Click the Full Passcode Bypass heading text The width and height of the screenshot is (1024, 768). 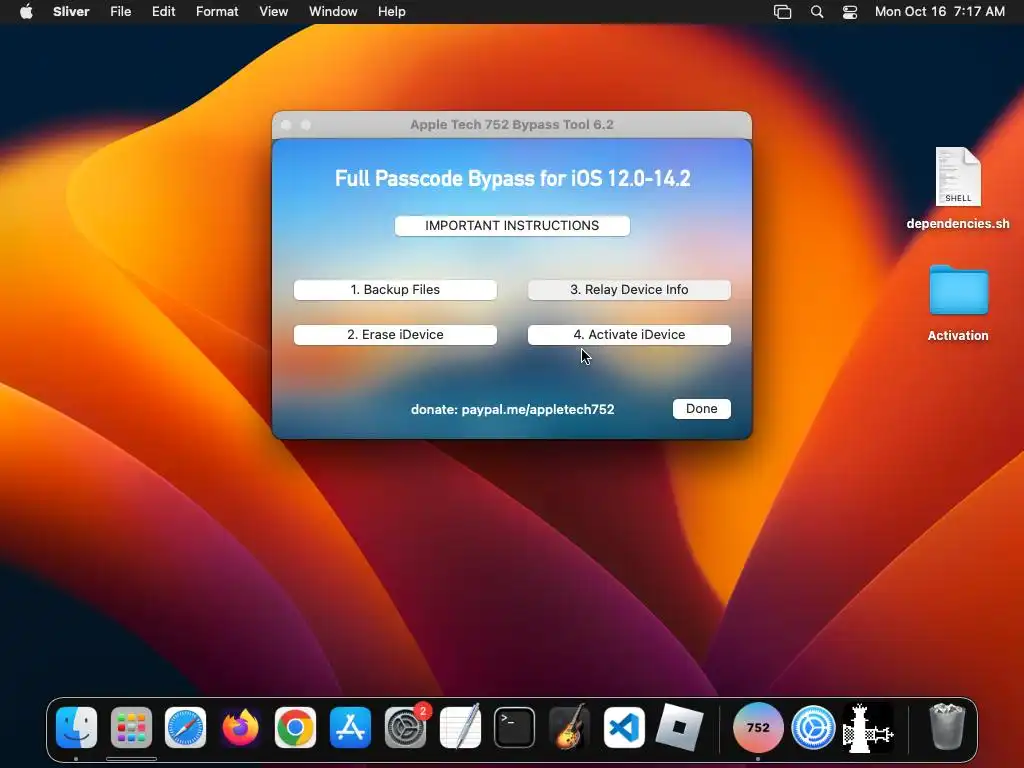(x=513, y=178)
